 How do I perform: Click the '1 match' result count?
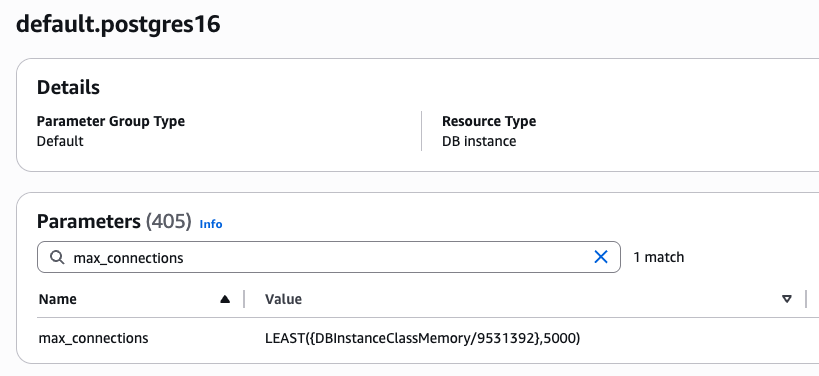pyautogui.click(x=659, y=257)
